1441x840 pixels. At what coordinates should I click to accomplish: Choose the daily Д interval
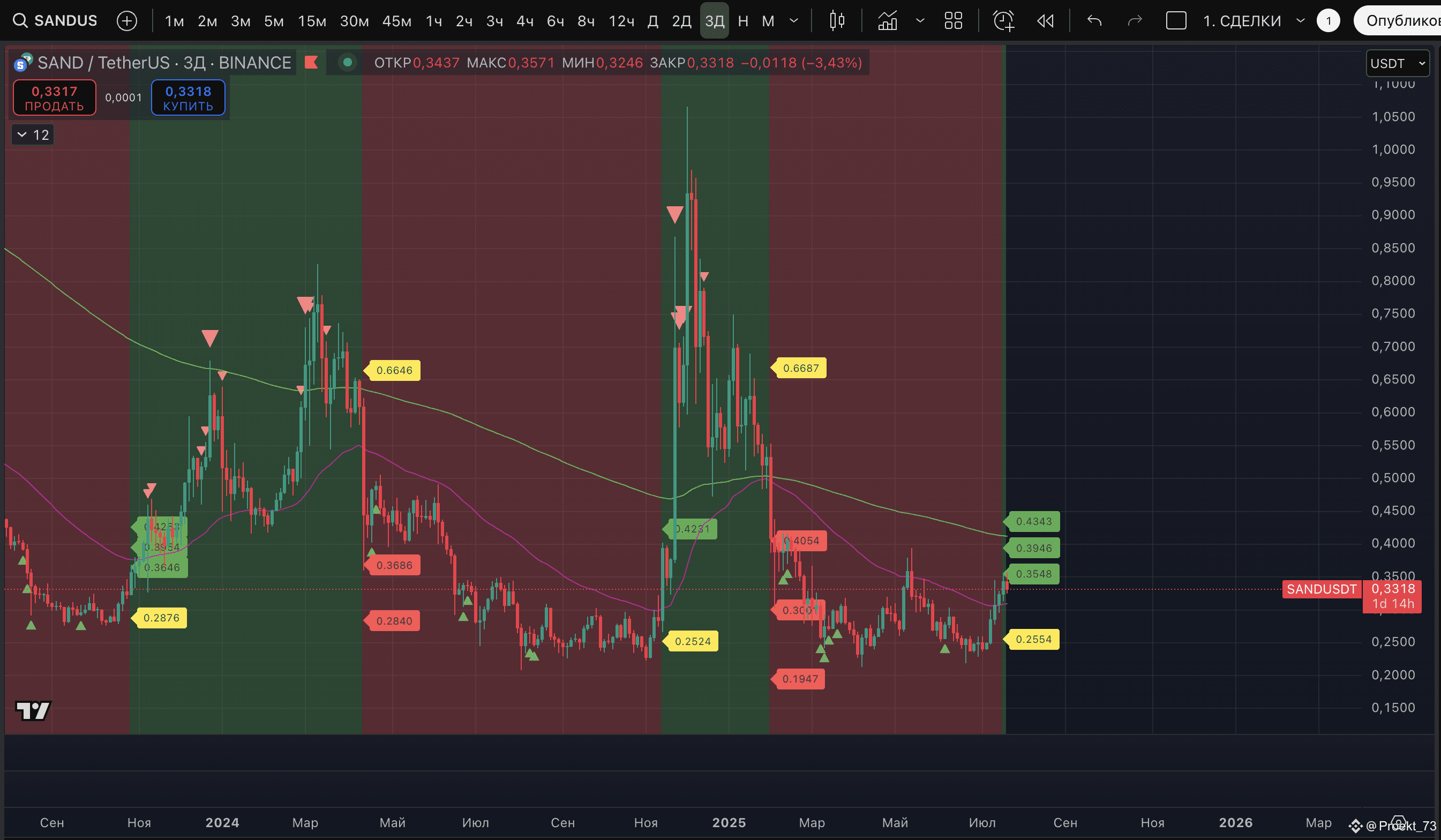tap(652, 21)
